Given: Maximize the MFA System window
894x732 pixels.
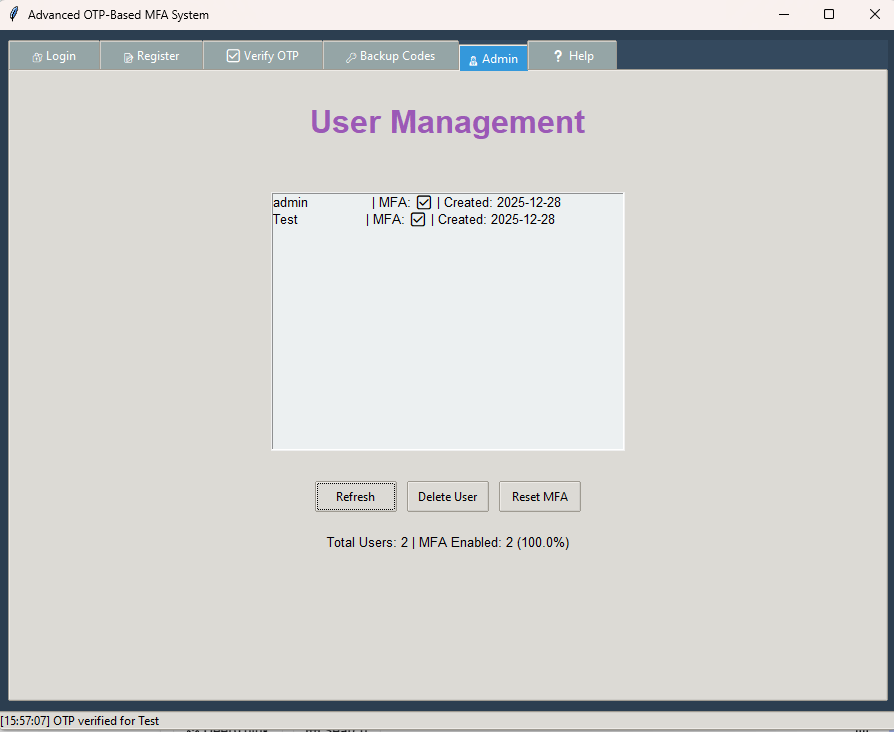Looking at the screenshot, I should coord(829,15).
